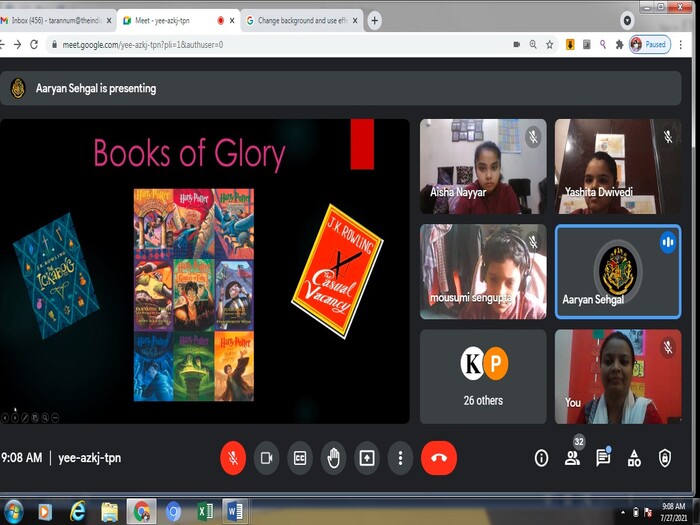The image size is (700, 525).
Task: Open chat with everyone icon
Action: [x=603, y=458]
